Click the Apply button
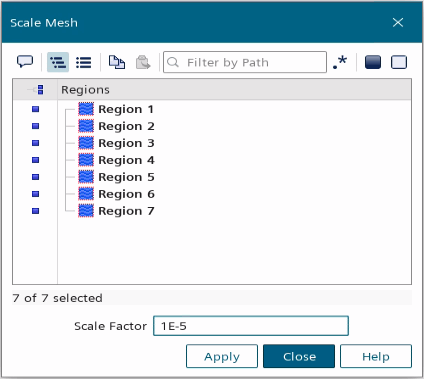424x379 pixels. pyautogui.click(x=222, y=356)
